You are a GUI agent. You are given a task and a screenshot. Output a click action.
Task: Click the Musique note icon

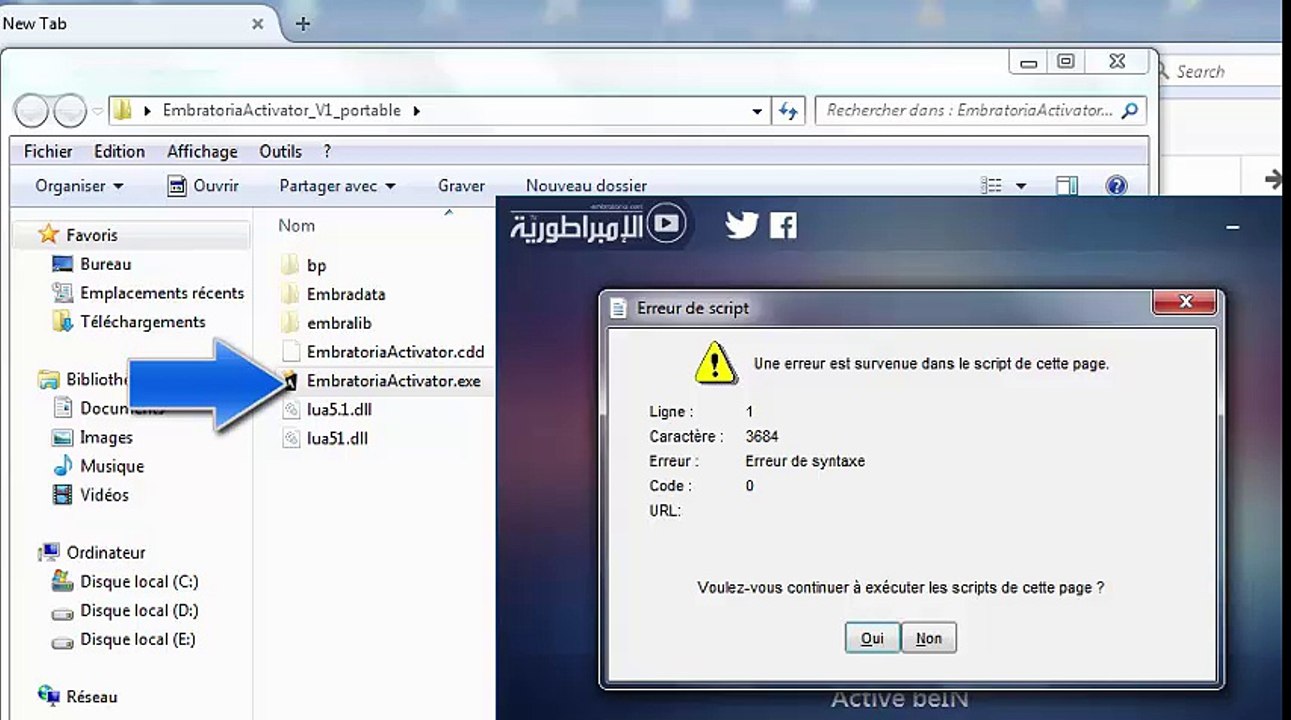63,467
